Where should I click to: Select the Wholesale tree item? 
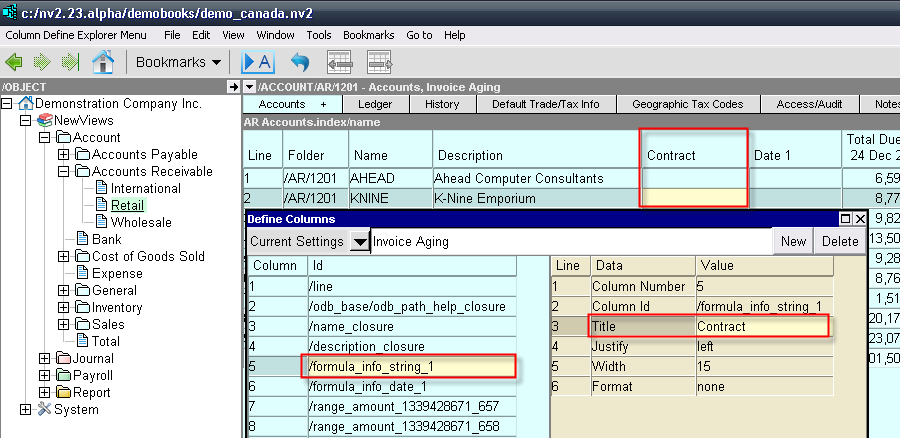pyautogui.click(x=141, y=222)
